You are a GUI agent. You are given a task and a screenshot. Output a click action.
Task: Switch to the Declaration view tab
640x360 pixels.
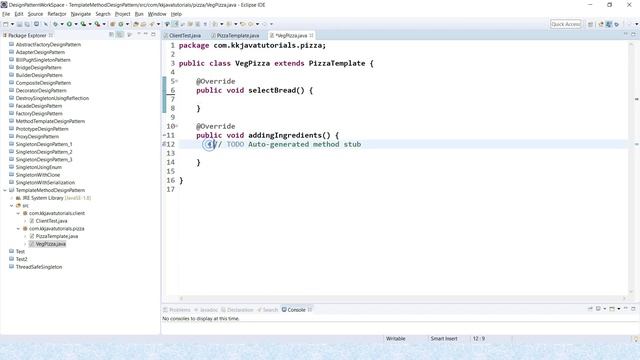[237, 310]
